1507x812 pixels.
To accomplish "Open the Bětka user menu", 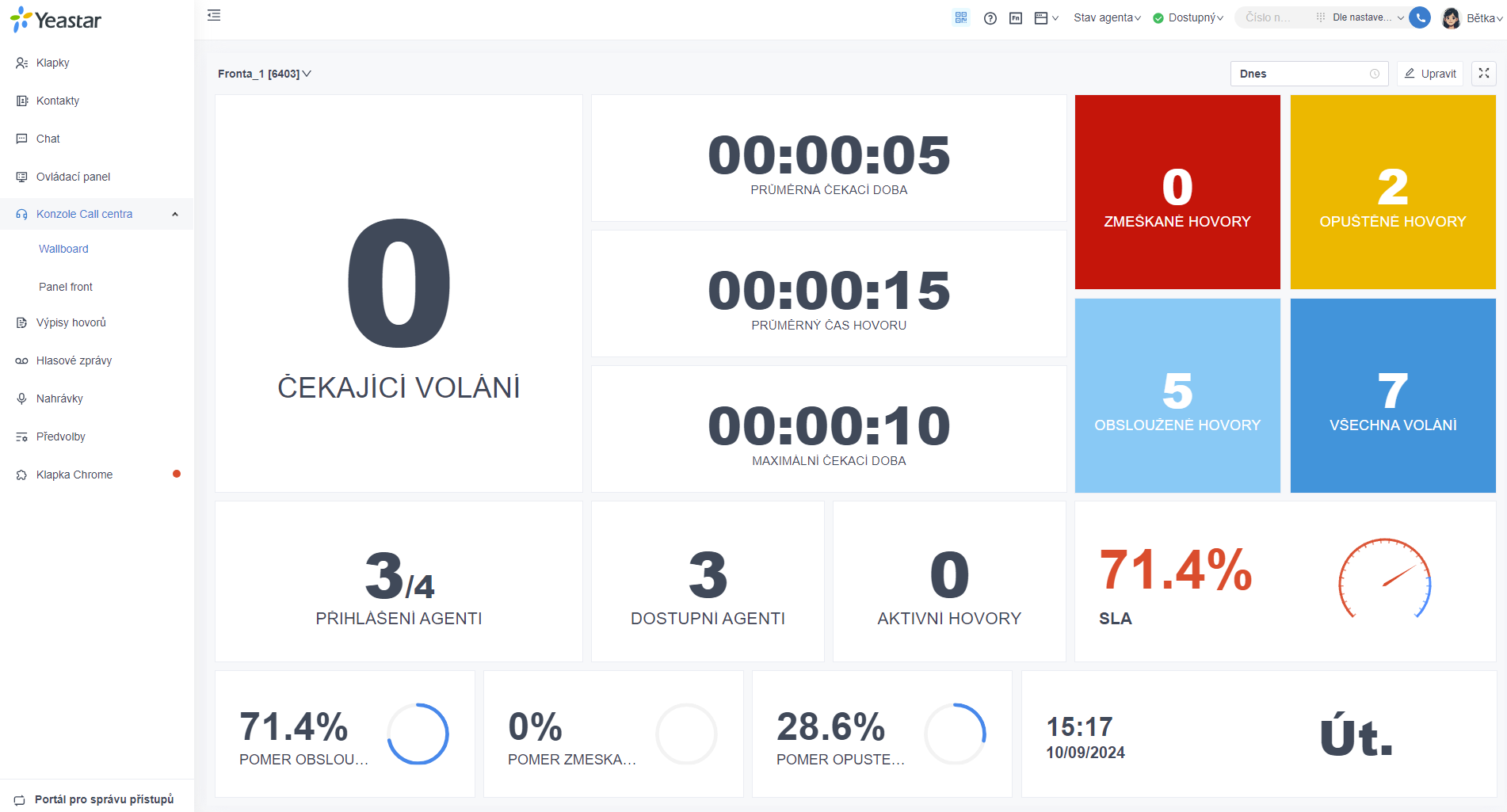I will (1484, 18).
